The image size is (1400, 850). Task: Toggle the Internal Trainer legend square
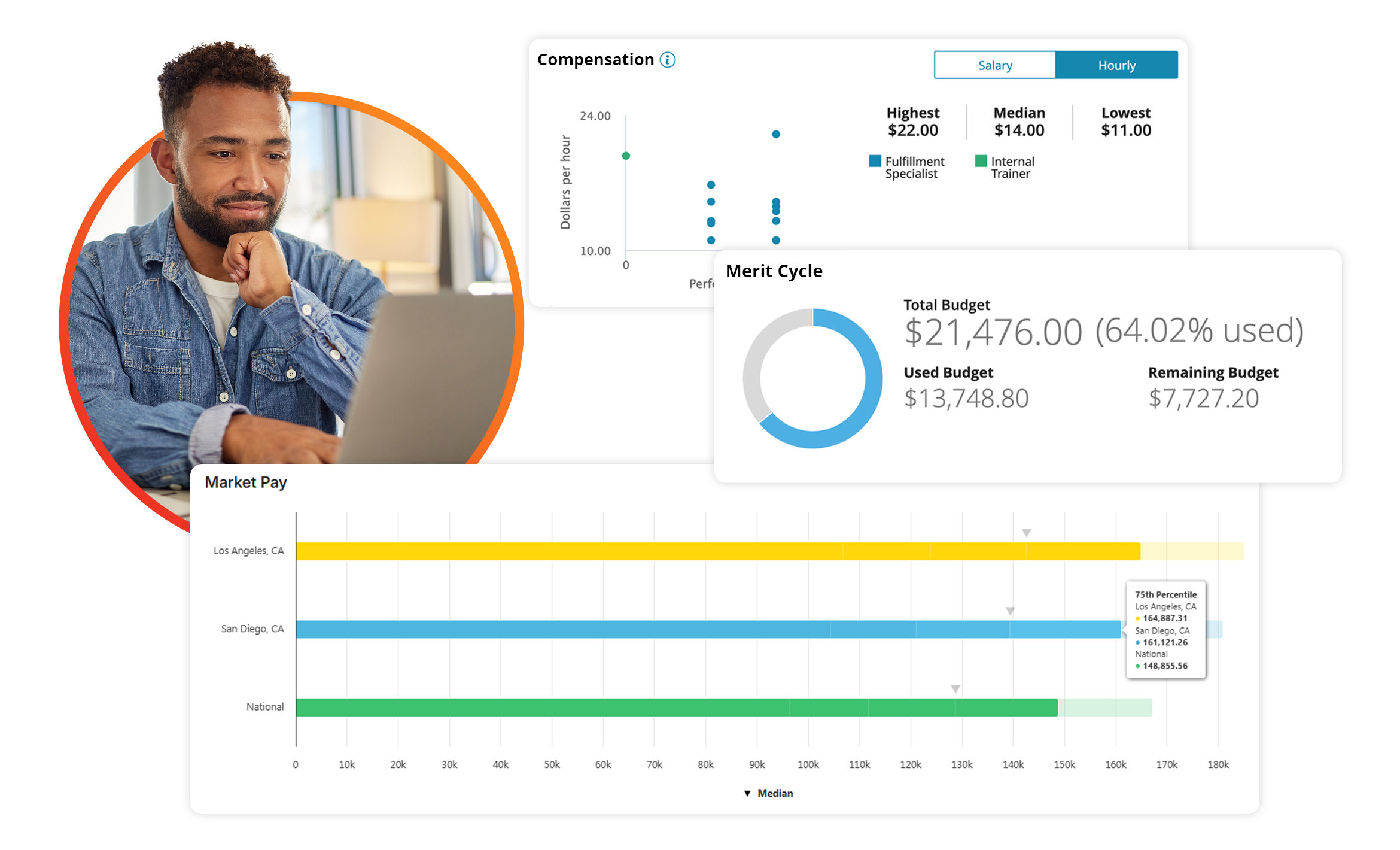[981, 161]
